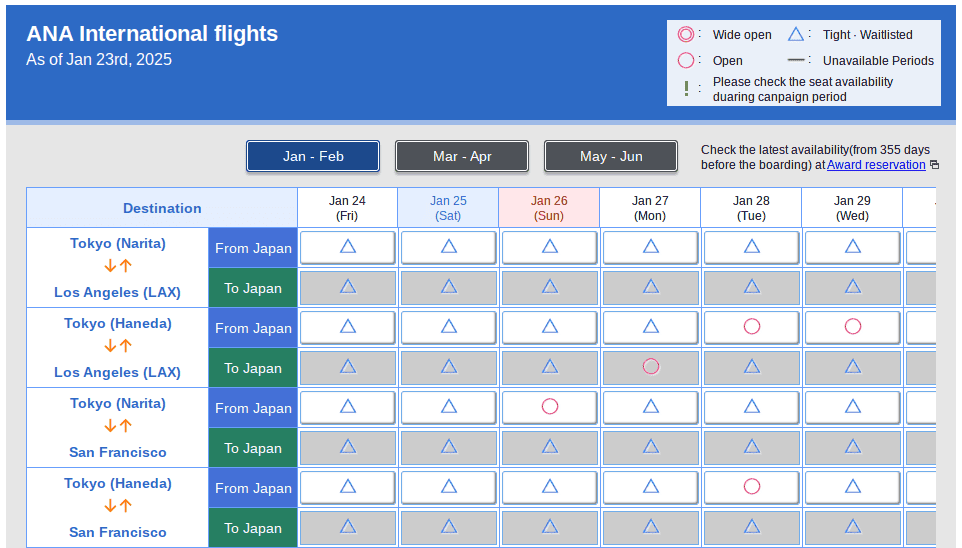Click Haneda-San Francisco To Japan triangle Jan 28
The image size is (962, 548).
[x=752, y=527]
